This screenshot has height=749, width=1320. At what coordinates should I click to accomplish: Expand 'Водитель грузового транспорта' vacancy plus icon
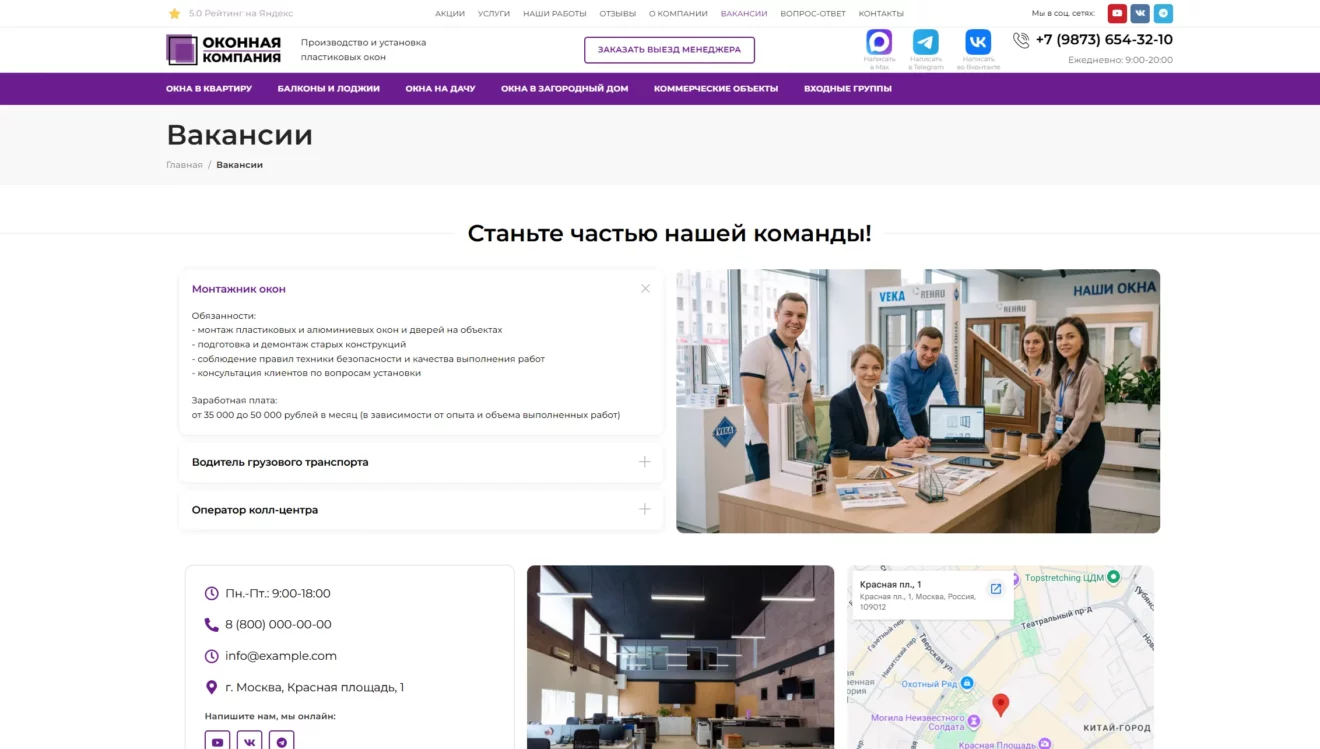(x=645, y=462)
